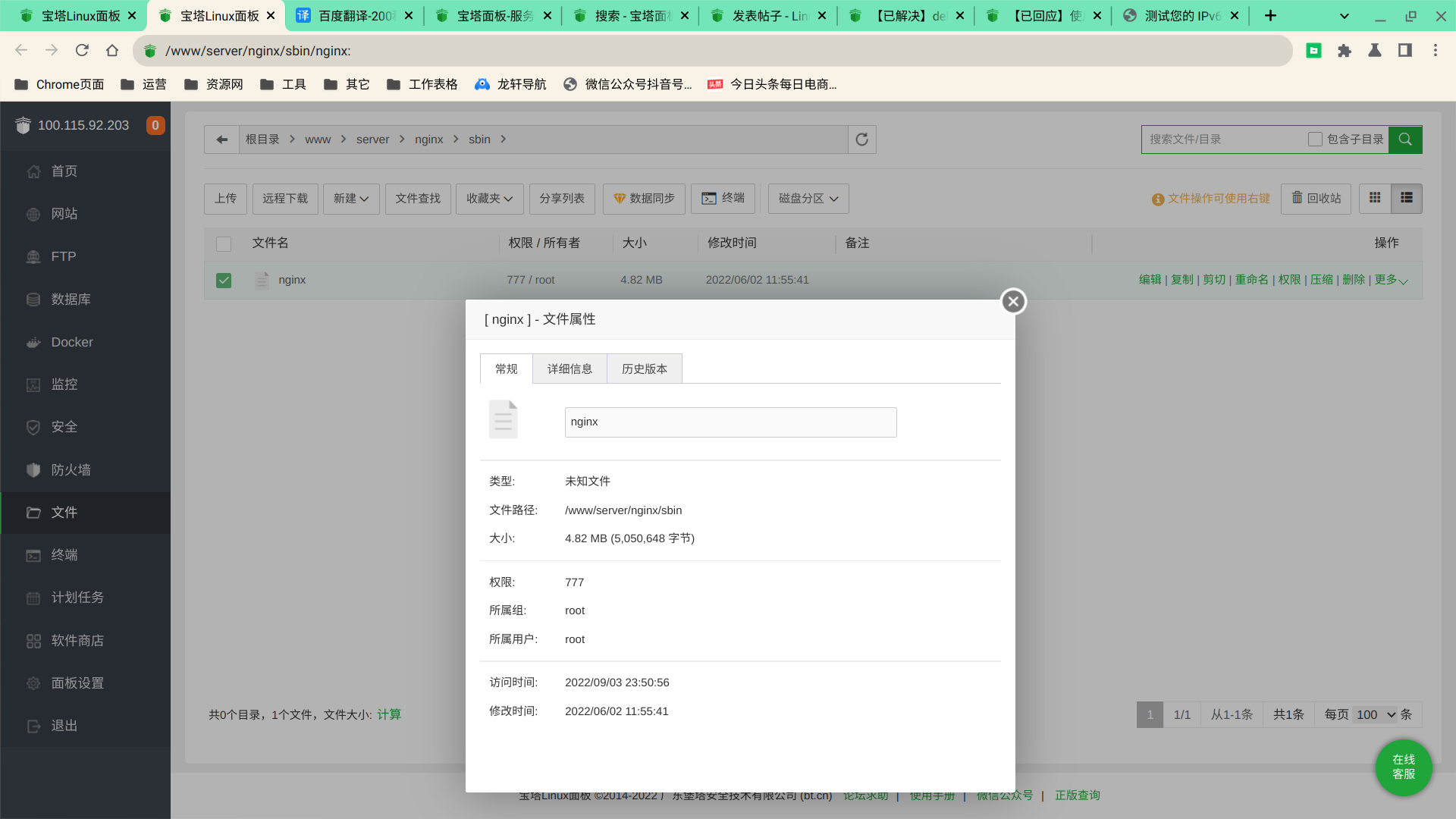Expand the 收藏夹 dropdown
Viewport: 1456px width, 819px height.
pos(490,199)
